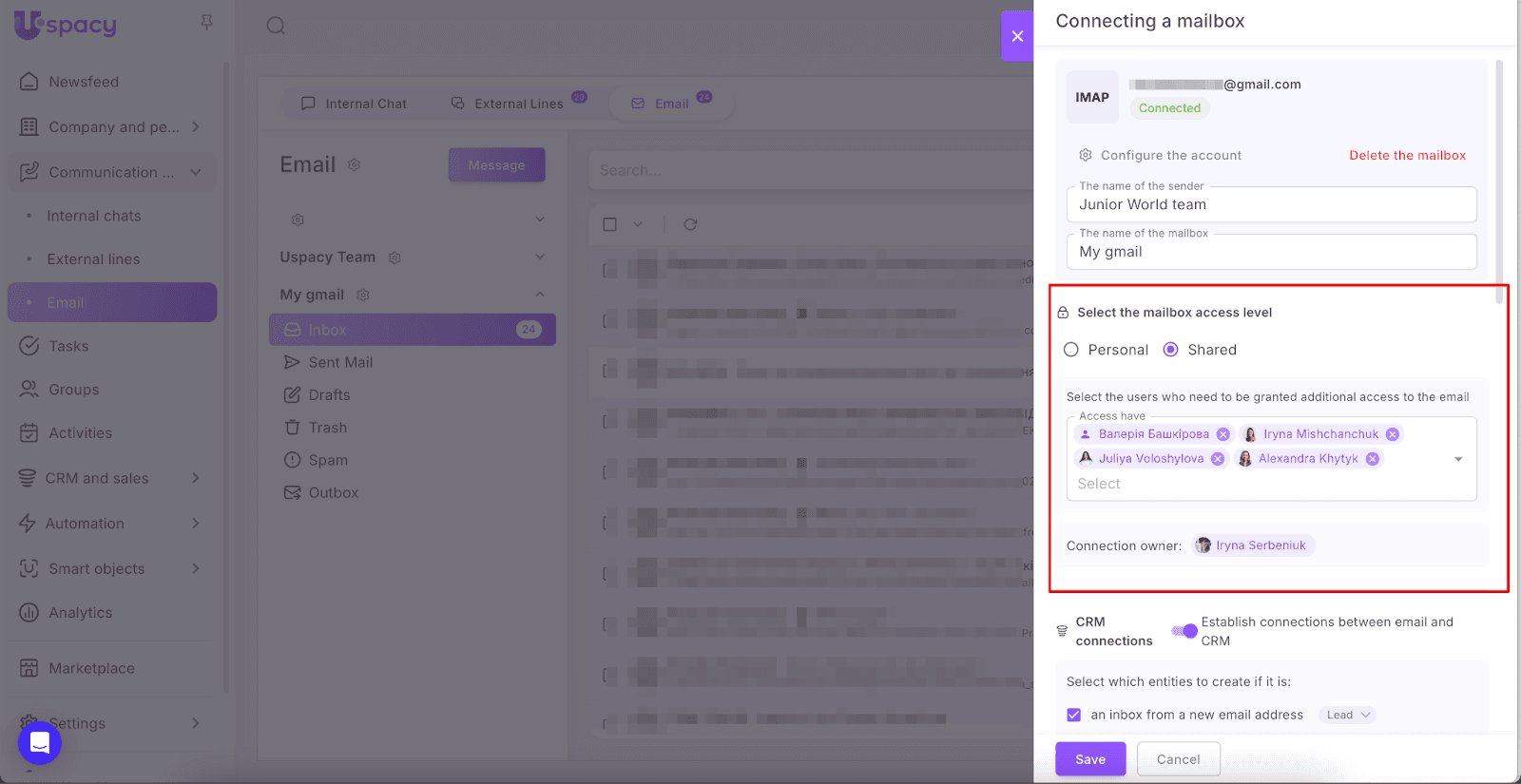Open the Inbox folder
This screenshot has height=784, width=1521.
click(x=413, y=330)
